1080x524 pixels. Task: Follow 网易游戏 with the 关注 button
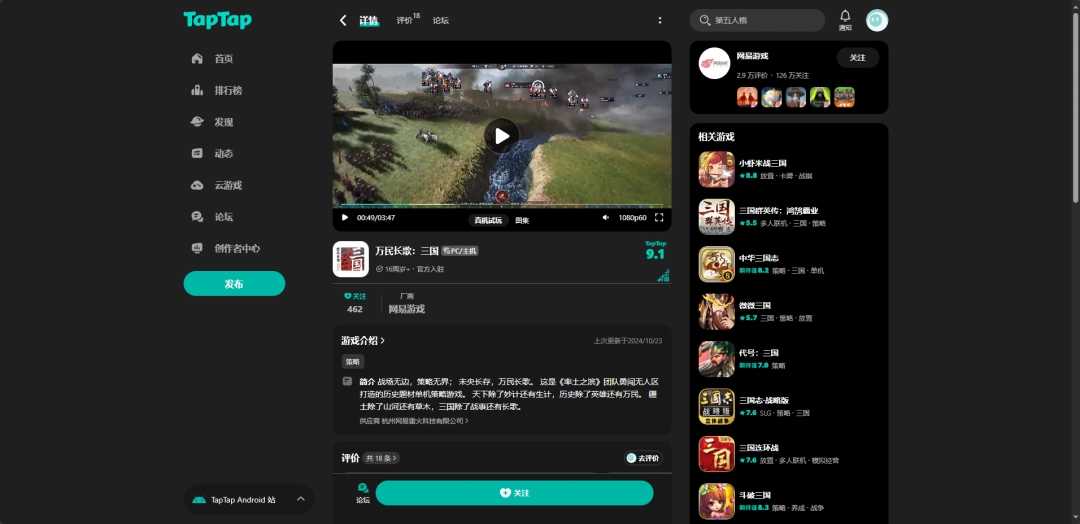tap(857, 58)
